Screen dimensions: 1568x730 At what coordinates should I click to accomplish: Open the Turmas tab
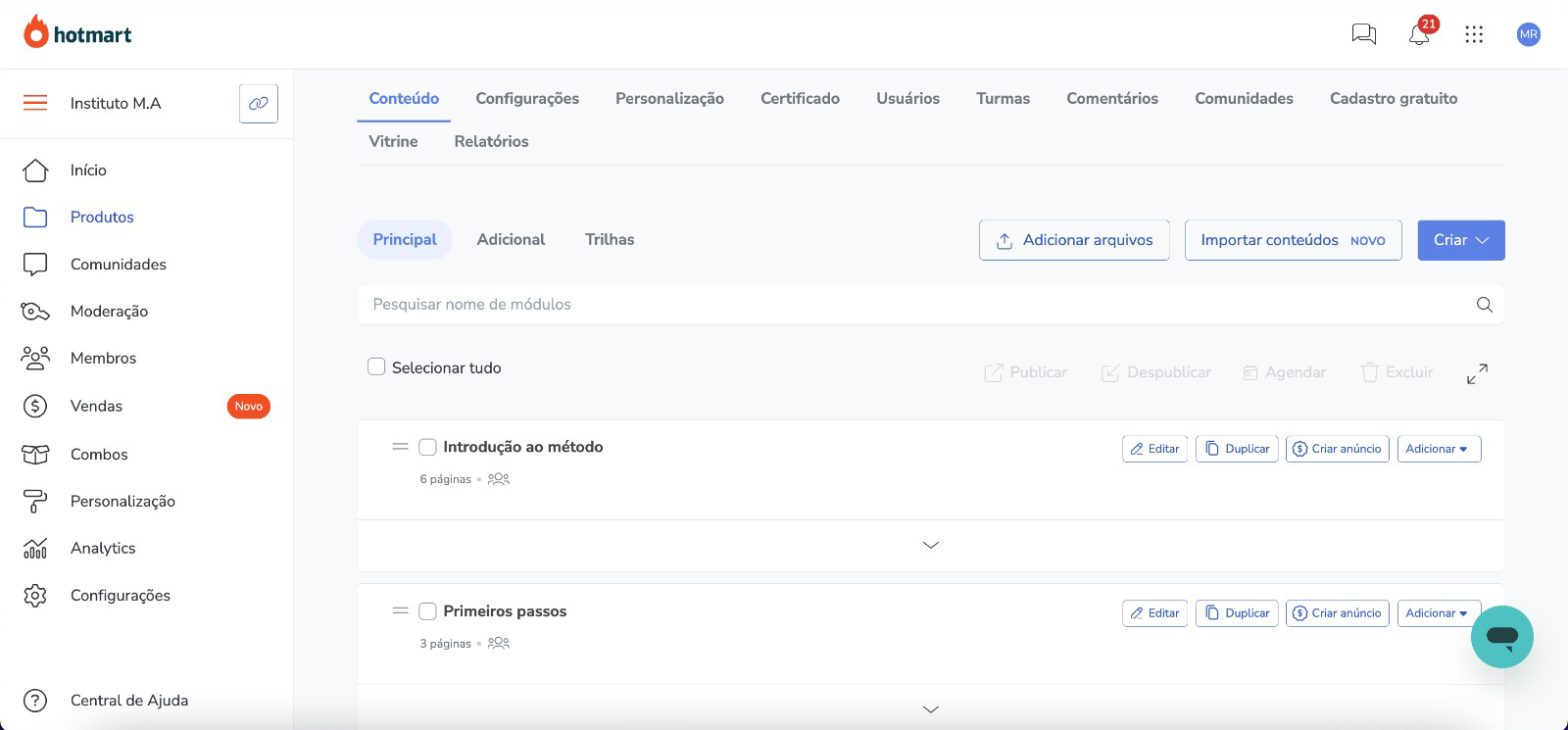(1003, 98)
